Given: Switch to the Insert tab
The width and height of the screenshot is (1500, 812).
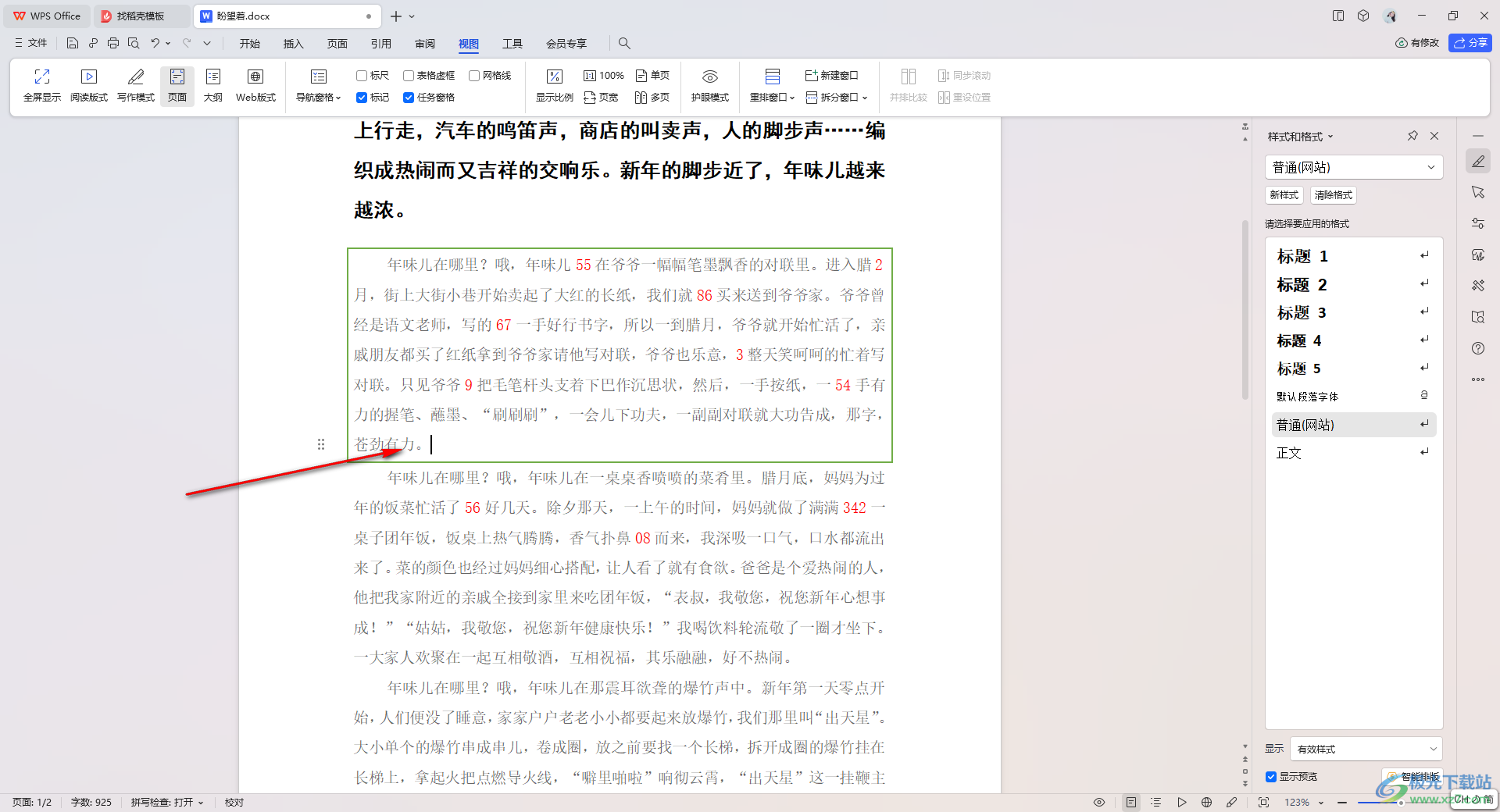Looking at the screenshot, I should tap(294, 44).
